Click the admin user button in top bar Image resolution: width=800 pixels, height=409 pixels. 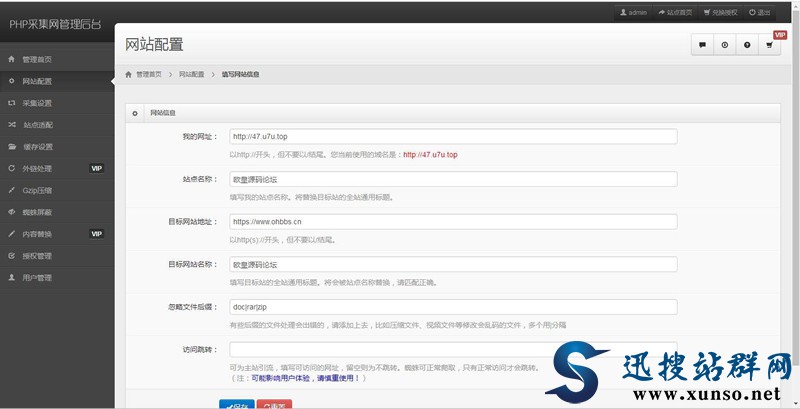[633, 13]
